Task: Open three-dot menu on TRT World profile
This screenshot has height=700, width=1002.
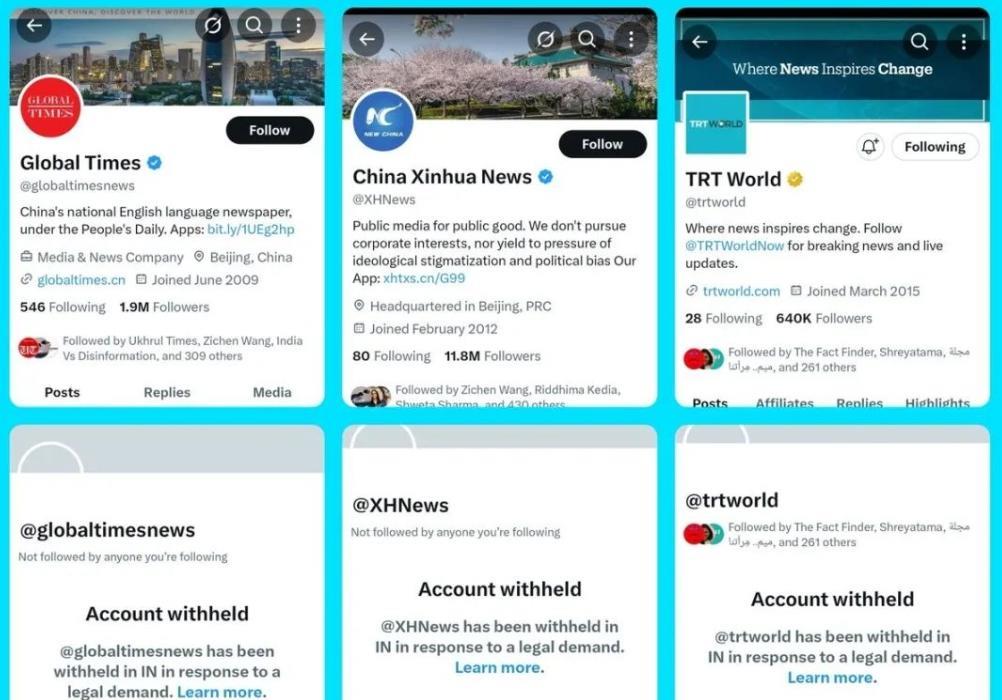Action: (964, 42)
